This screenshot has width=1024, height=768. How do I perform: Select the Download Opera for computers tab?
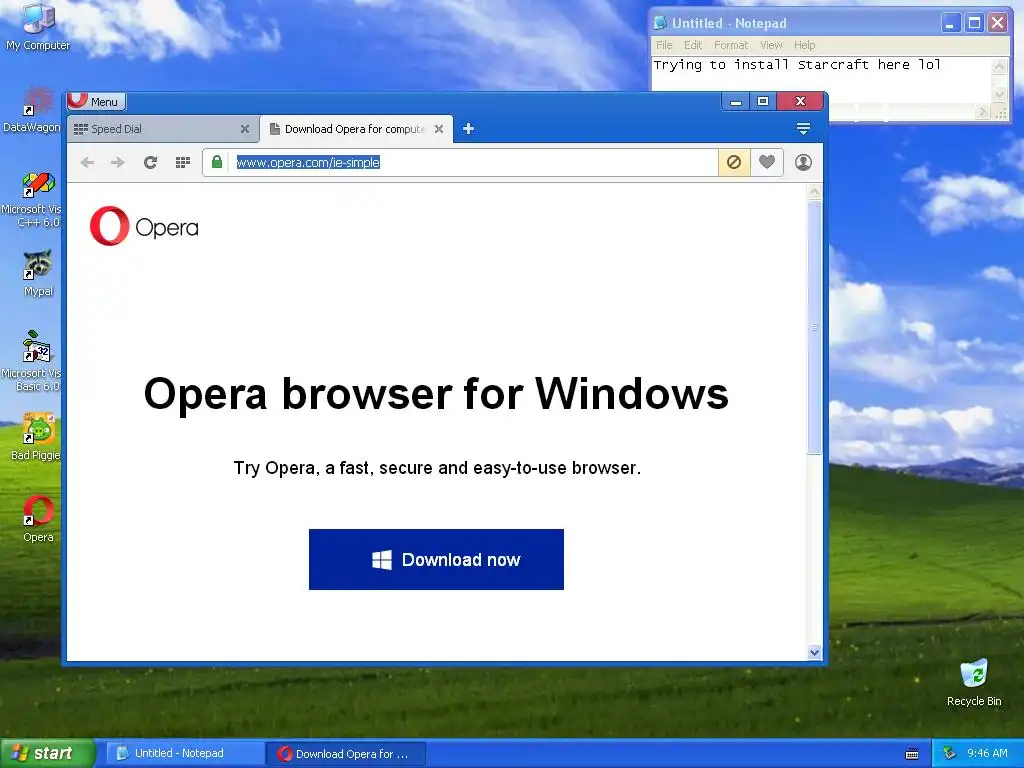(x=356, y=129)
